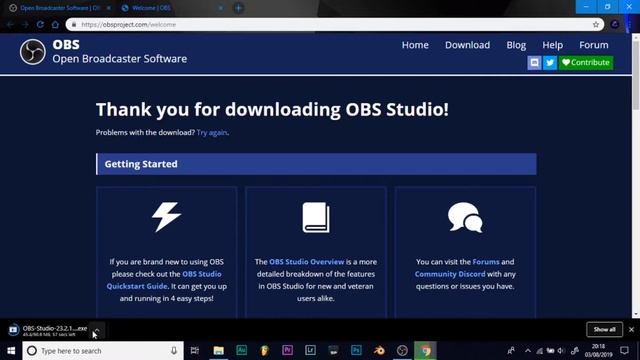Open the Action Center notifications icon

pyautogui.click(x=624, y=351)
